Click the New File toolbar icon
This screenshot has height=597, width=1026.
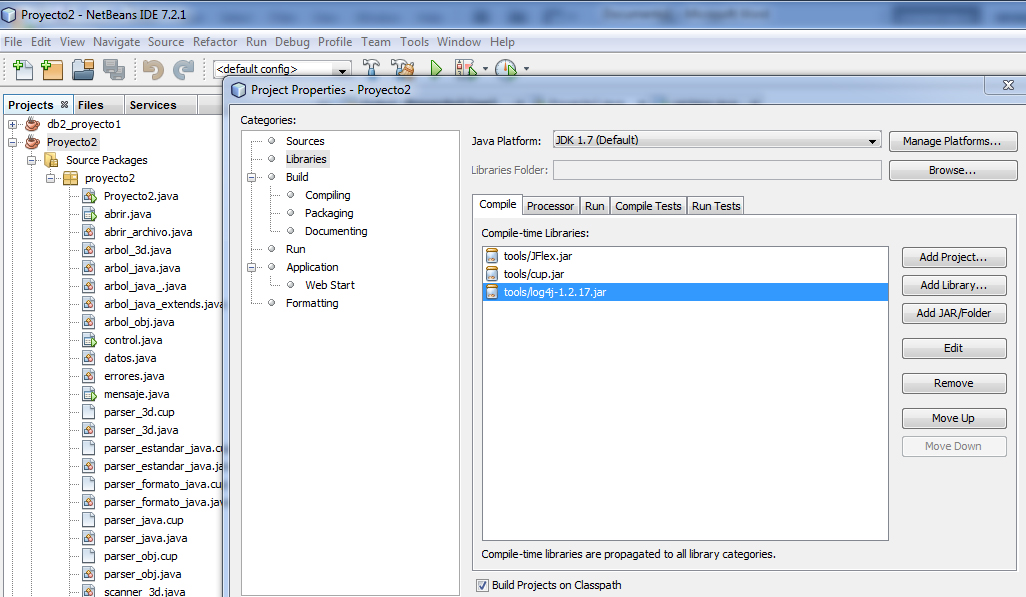pyautogui.click(x=21, y=69)
